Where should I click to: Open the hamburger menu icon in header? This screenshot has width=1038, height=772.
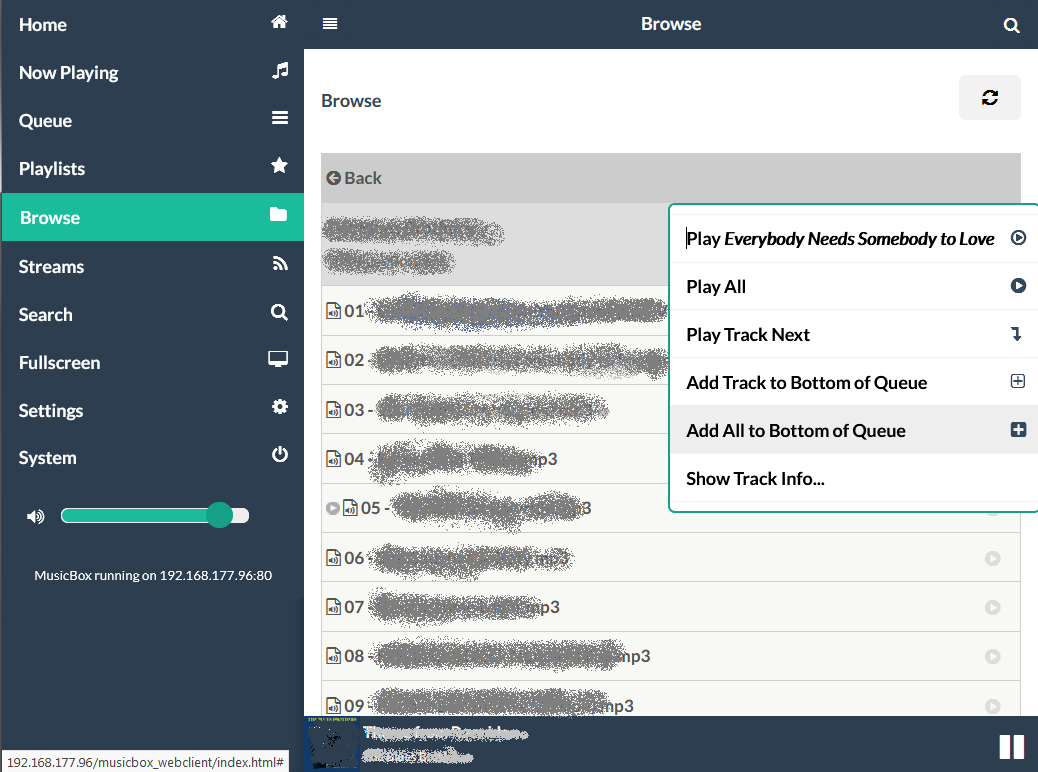coord(330,24)
